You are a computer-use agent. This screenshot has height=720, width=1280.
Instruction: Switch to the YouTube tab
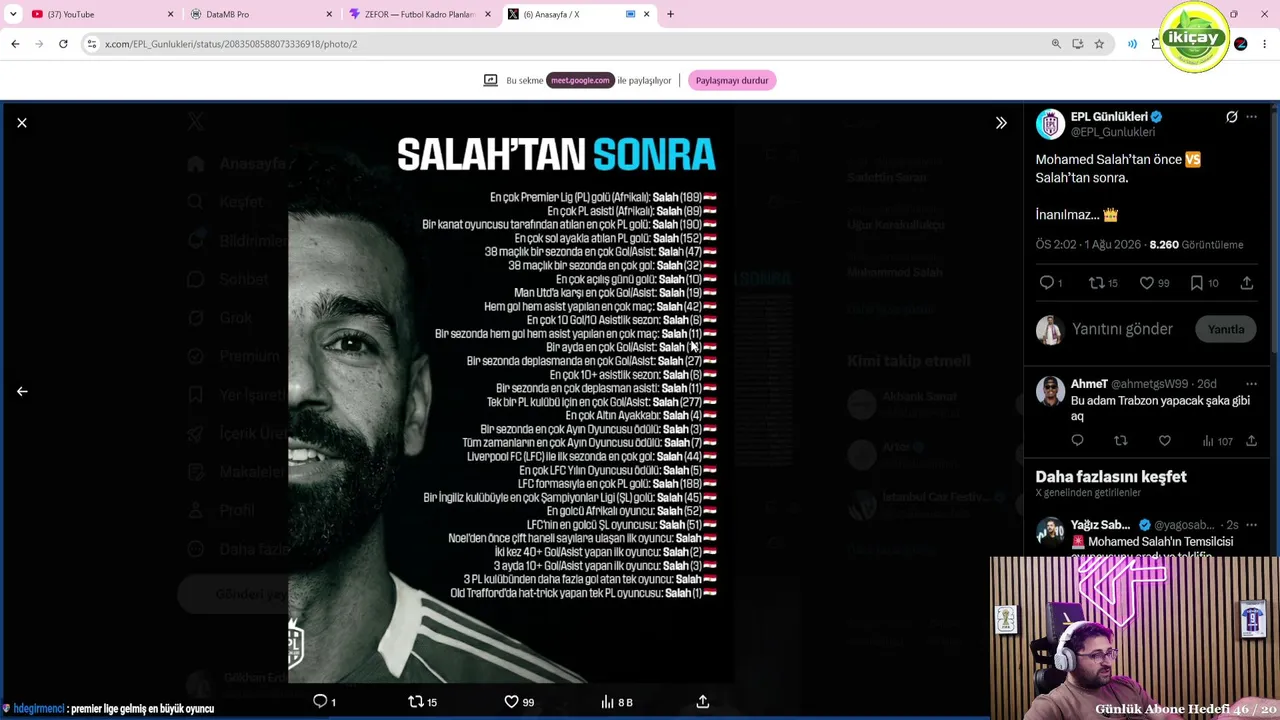(100, 14)
